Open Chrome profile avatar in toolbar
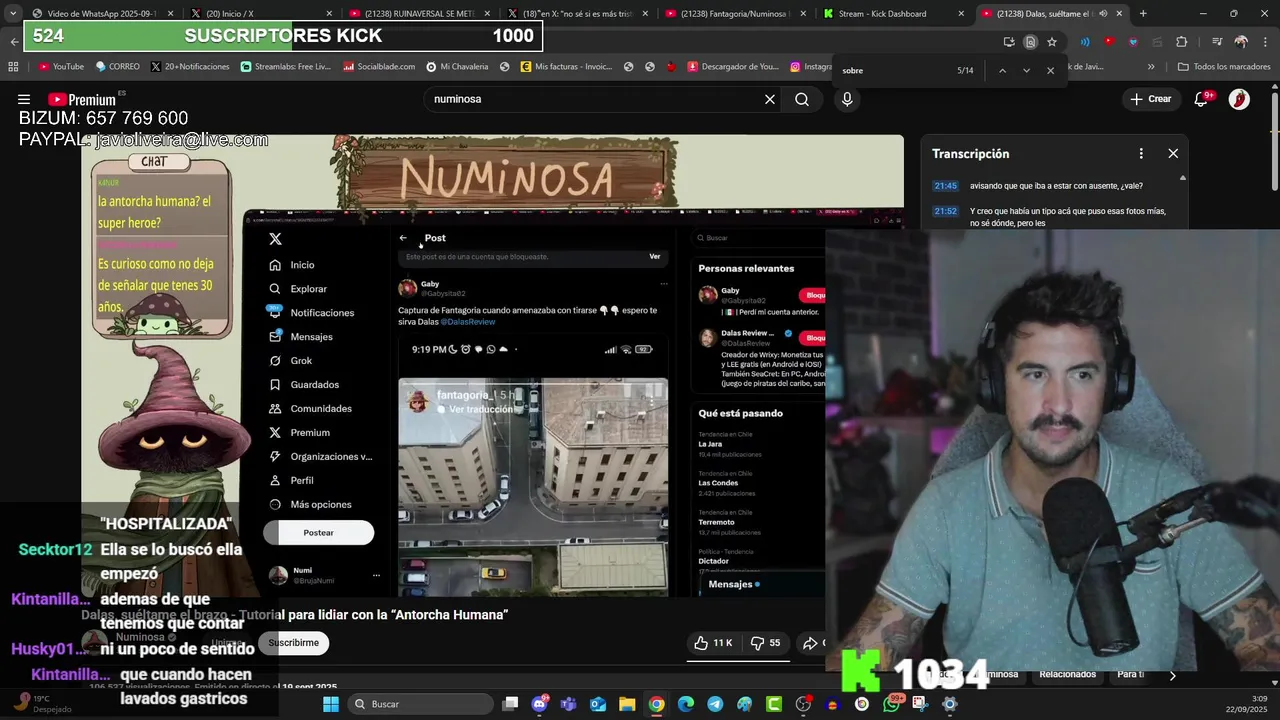 click(x=1241, y=42)
